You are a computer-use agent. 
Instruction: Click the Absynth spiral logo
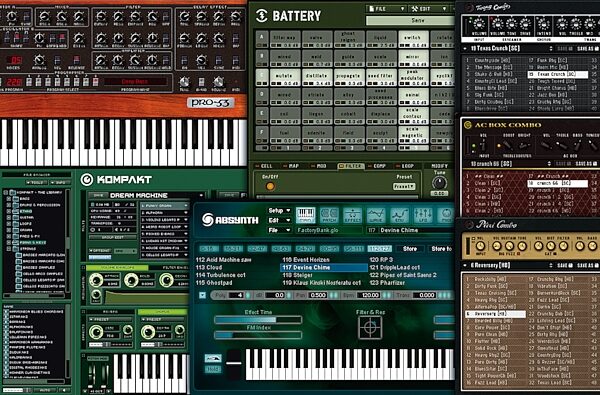point(208,220)
